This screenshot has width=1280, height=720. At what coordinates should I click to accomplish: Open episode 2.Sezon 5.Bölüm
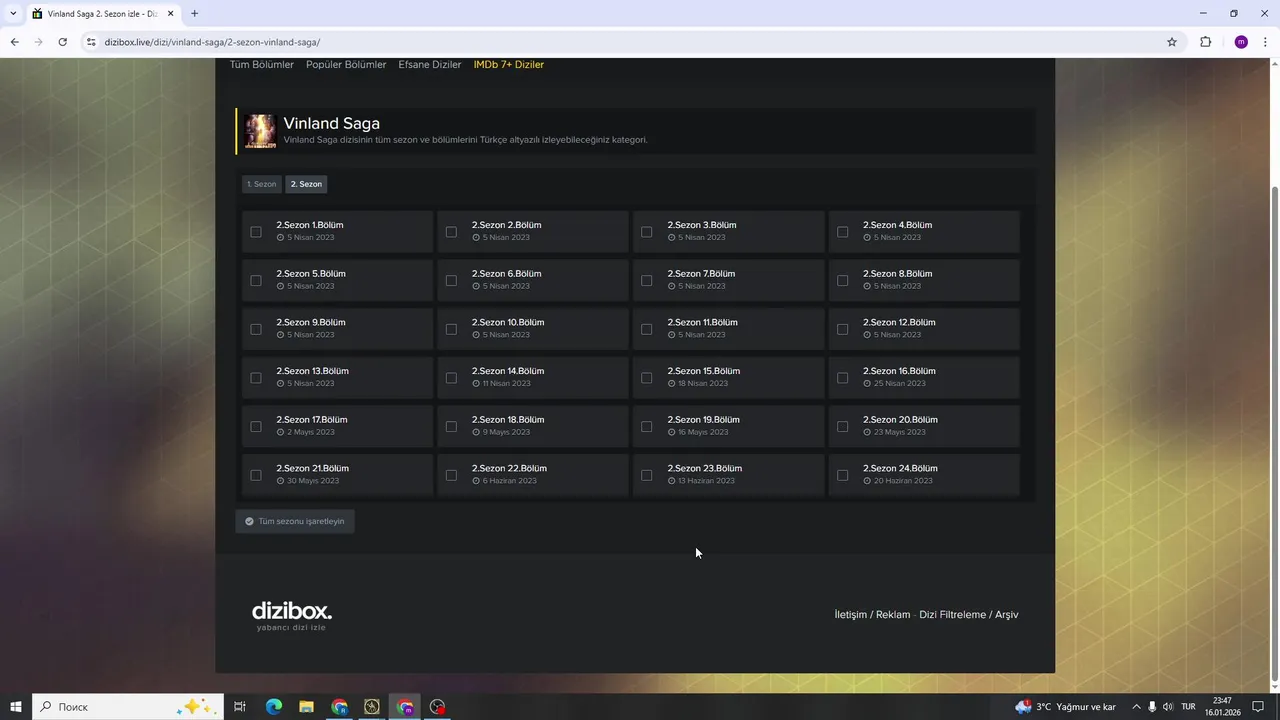point(311,274)
